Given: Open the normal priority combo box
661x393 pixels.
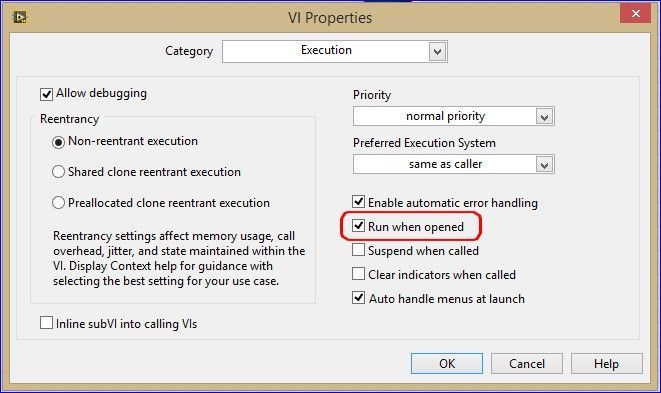Looking at the screenshot, I should pyautogui.click(x=454, y=116).
